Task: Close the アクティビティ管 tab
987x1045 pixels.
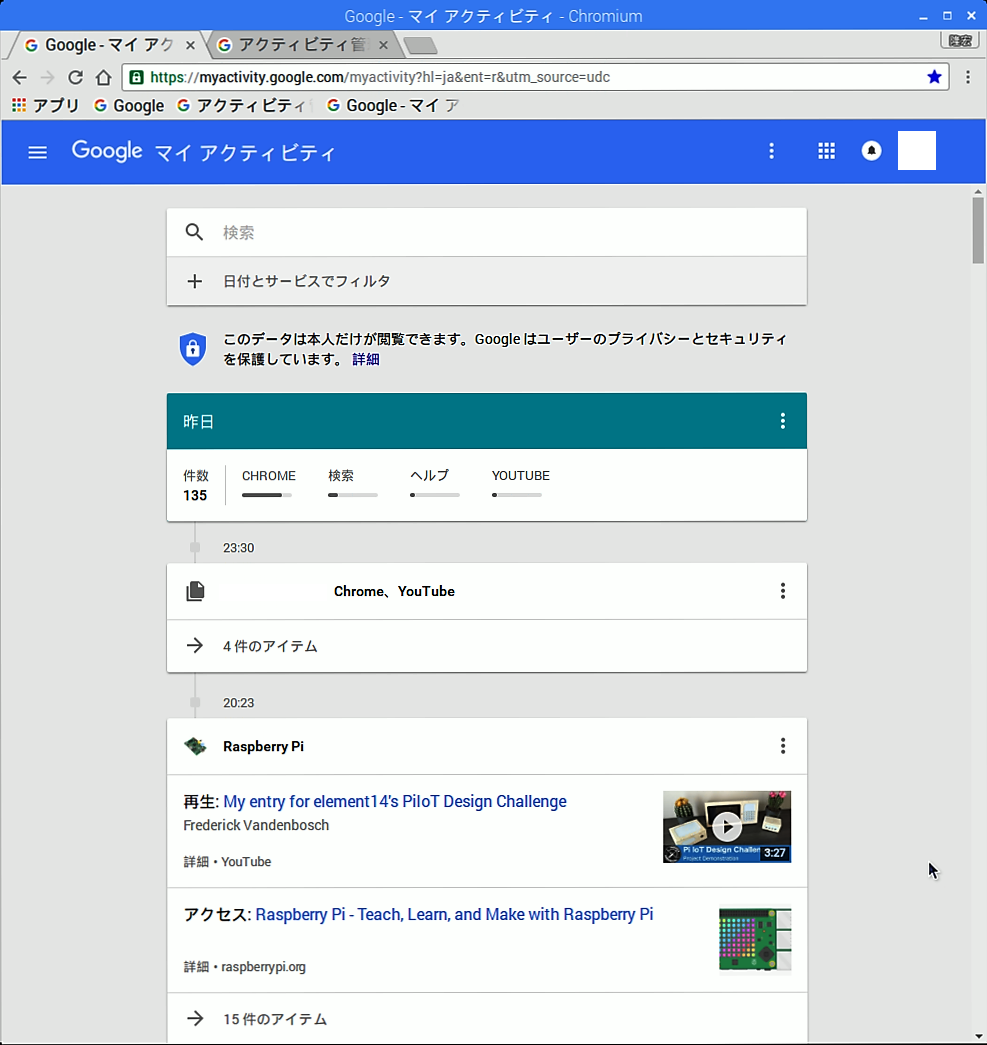Action: (383, 45)
